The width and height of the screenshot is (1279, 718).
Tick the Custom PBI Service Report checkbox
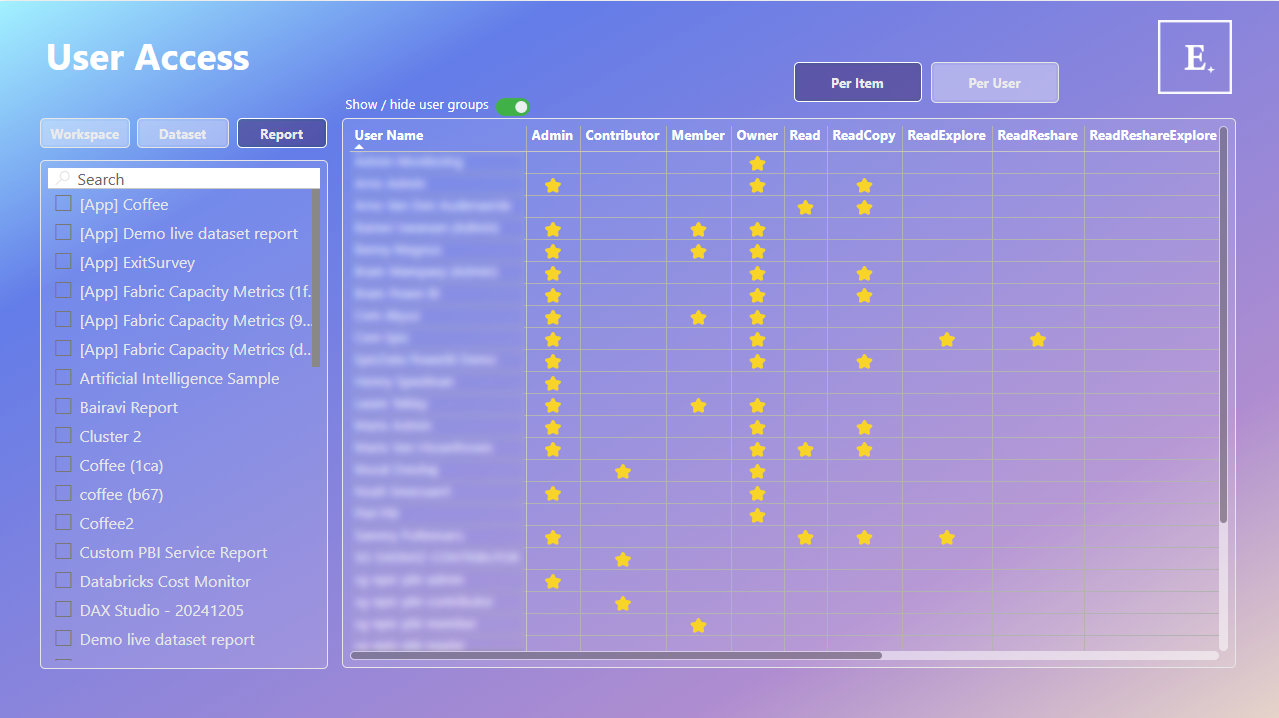pyautogui.click(x=63, y=552)
